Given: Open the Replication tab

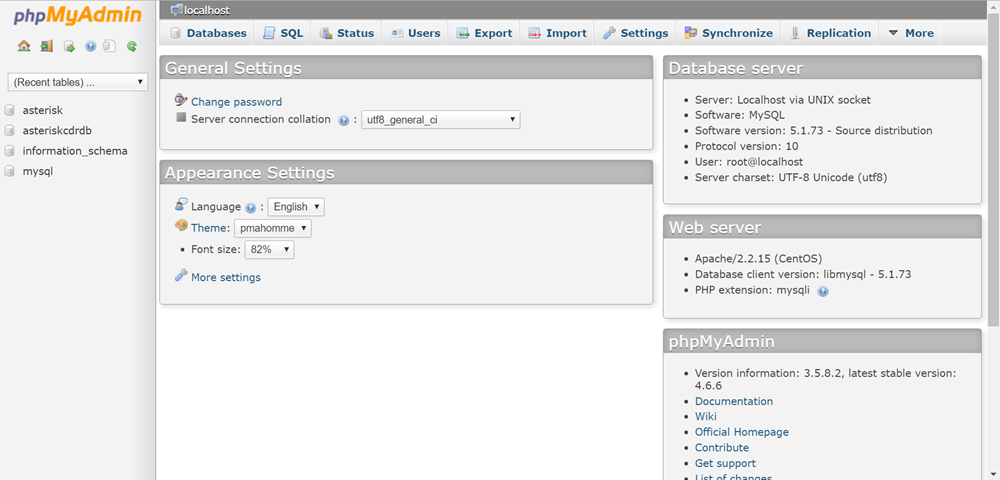Looking at the screenshot, I should pos(830,33).
